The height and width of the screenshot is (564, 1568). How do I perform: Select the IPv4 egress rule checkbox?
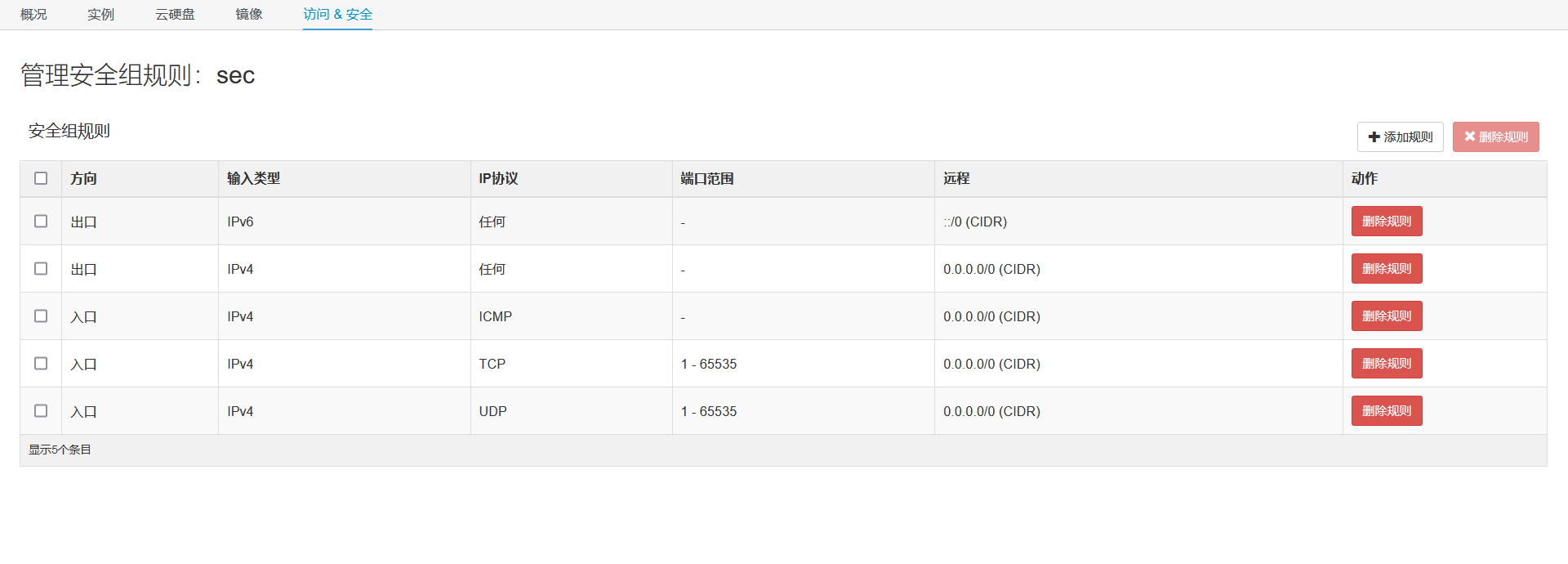tap(41, 269)
